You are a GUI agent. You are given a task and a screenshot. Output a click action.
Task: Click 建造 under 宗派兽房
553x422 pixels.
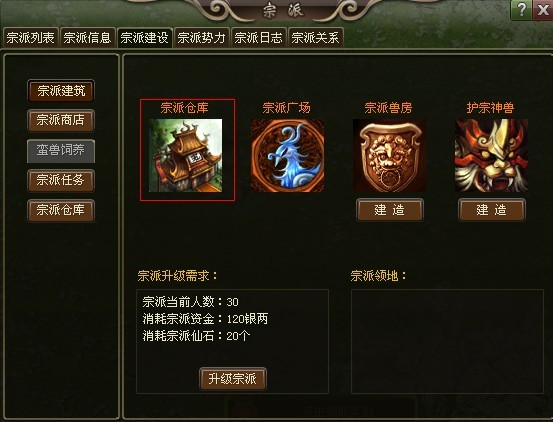390,210
